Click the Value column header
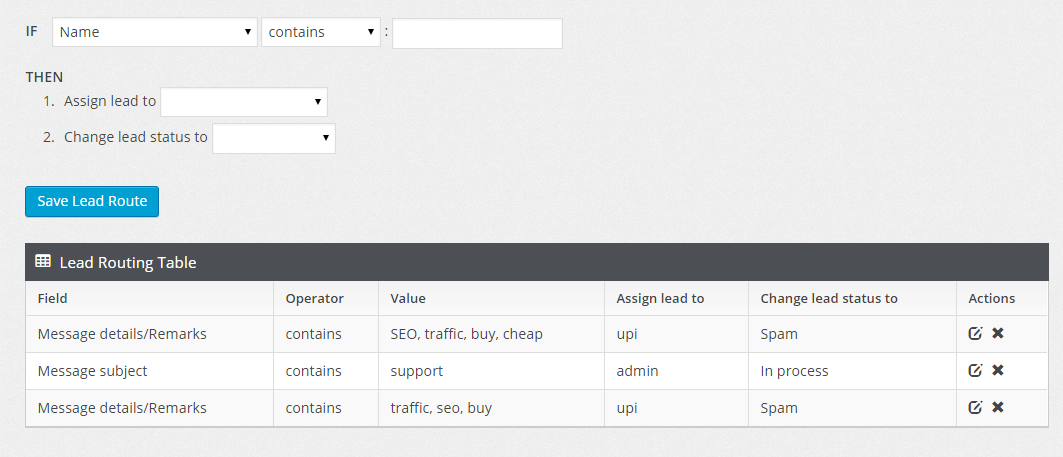The width and height of the screenshot is (1063, 457). coord(408,298)
